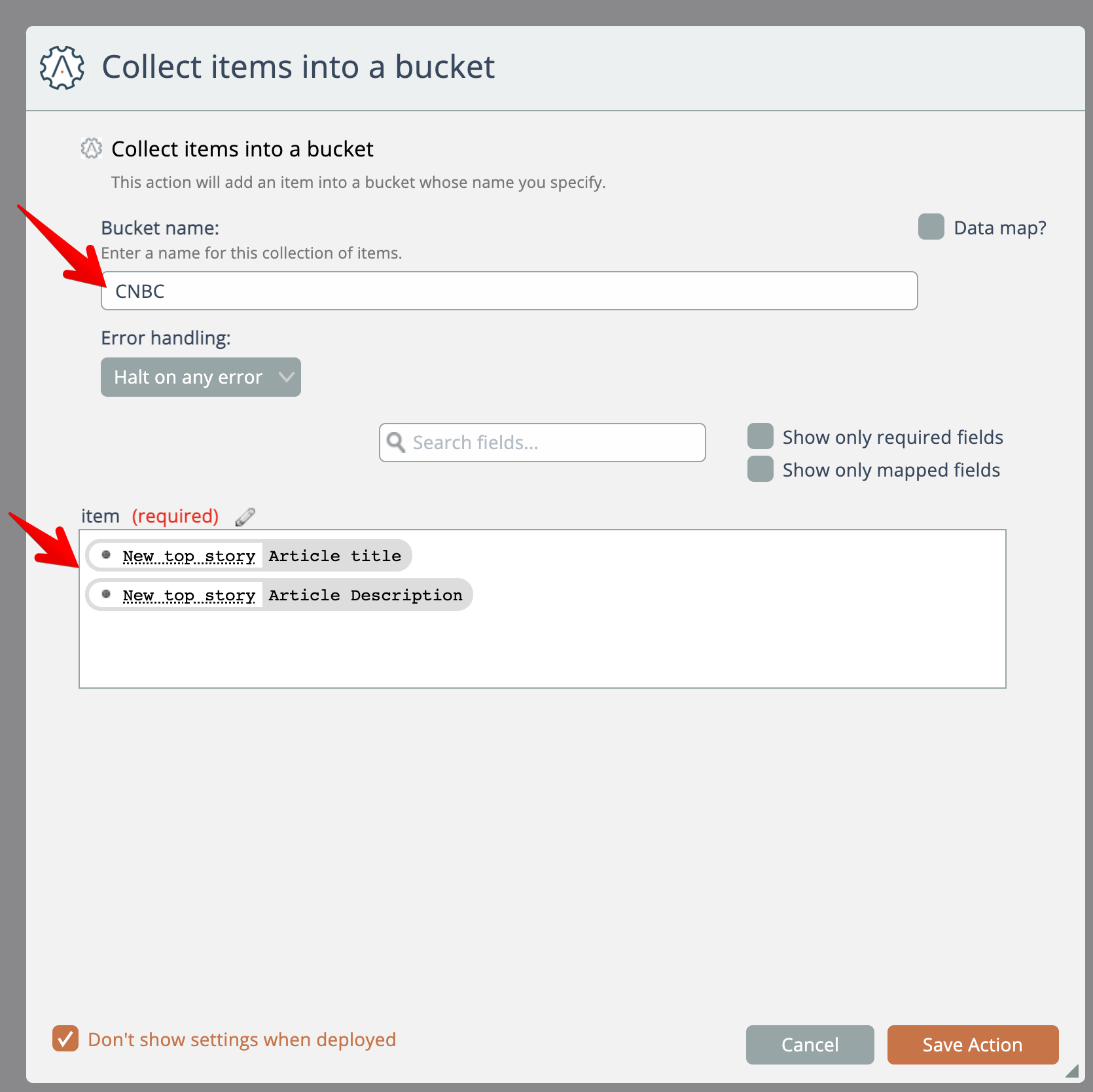
Task: Uncheck Don't show settings when deployed
Action: pos(65,1038)
